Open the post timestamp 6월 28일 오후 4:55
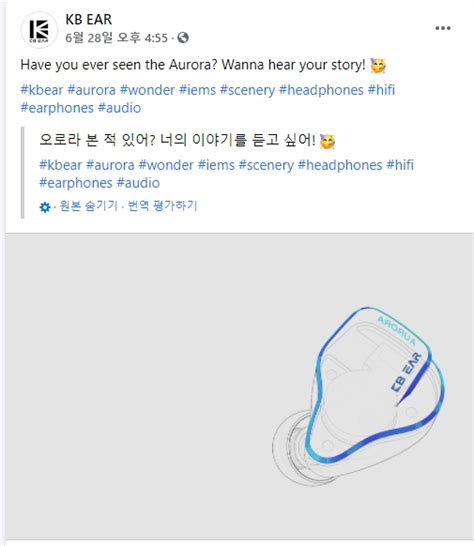This screenshot has height=546, width=474. (117, 38)
